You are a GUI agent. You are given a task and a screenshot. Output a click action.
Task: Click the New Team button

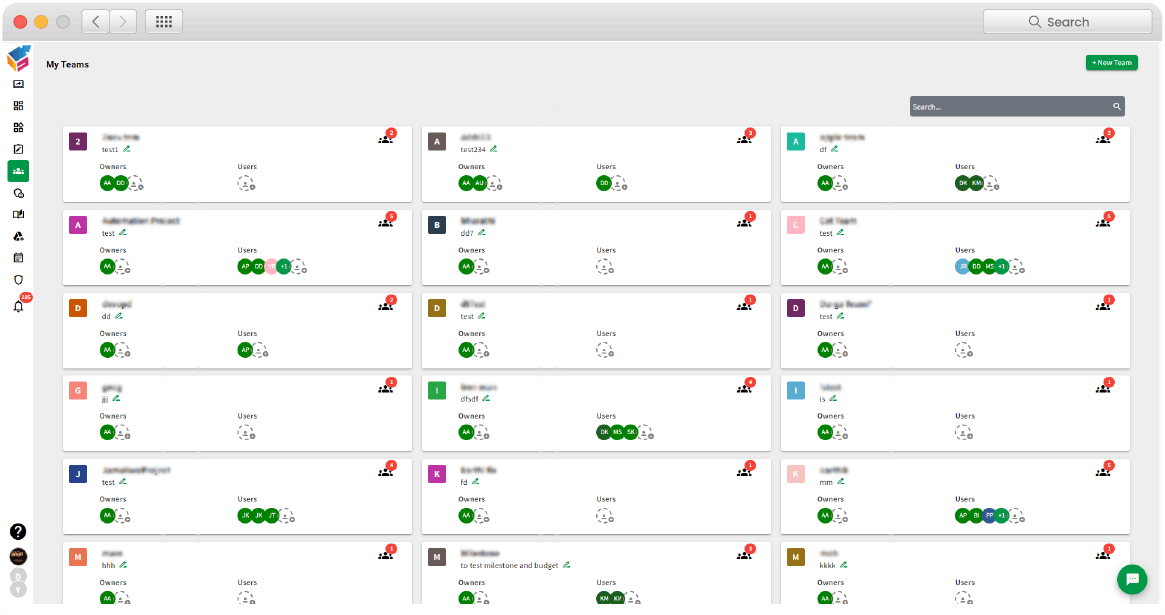[x=1111, y=62]
